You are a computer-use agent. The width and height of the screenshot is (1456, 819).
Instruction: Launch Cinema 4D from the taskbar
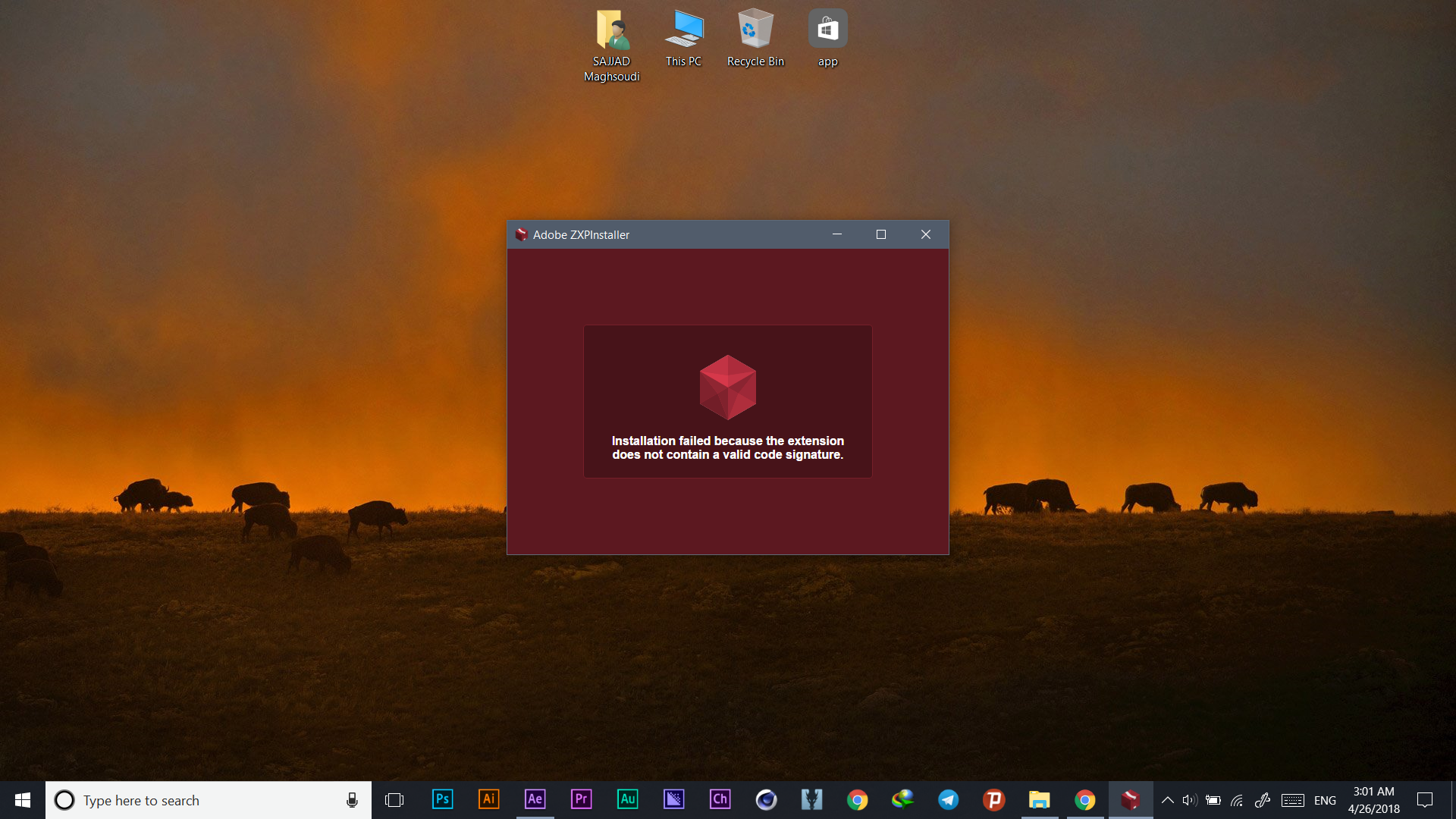pyautogui.click(x=767, y=799)
